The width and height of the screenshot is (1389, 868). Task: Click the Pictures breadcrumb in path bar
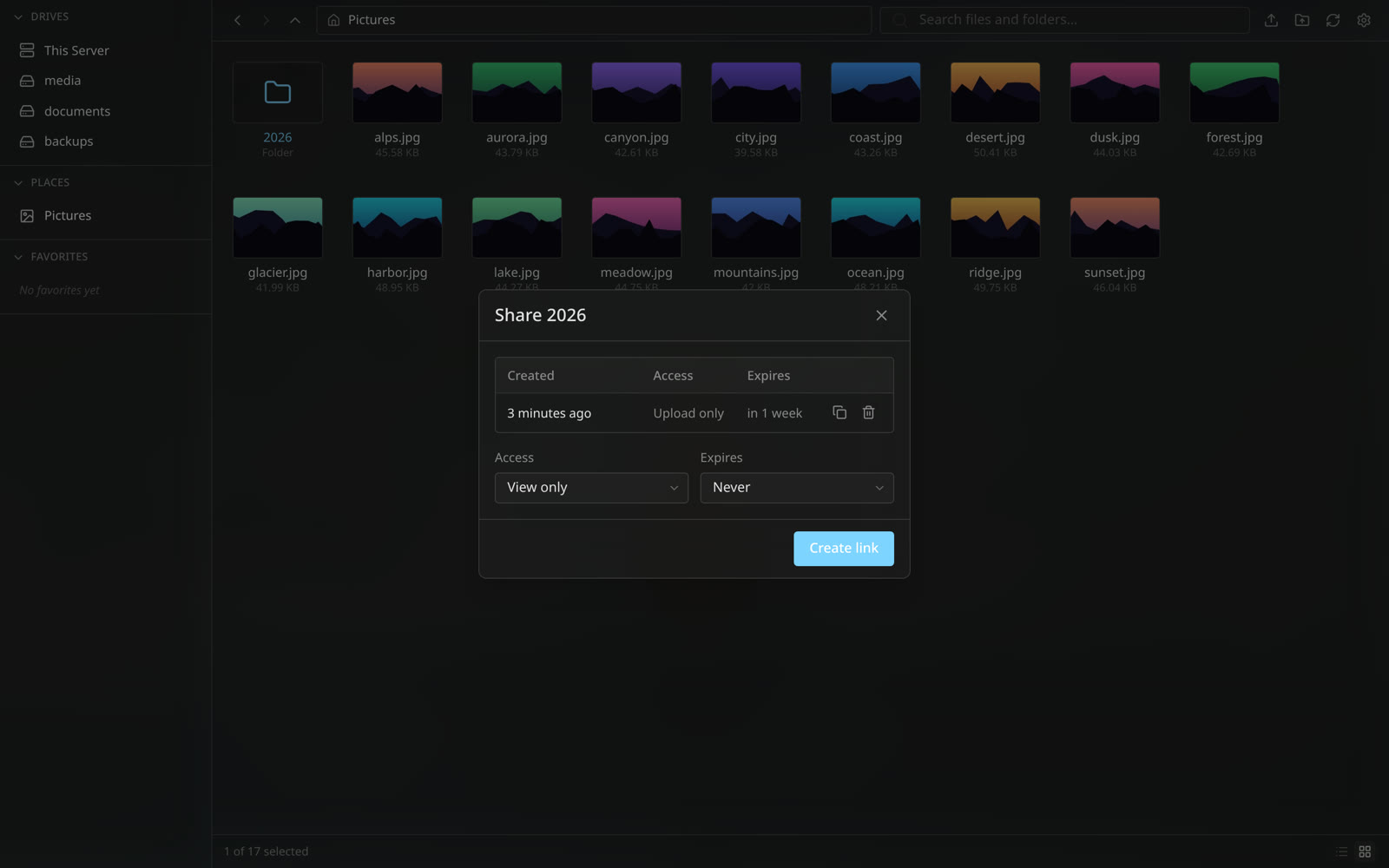tap(372, 20)
